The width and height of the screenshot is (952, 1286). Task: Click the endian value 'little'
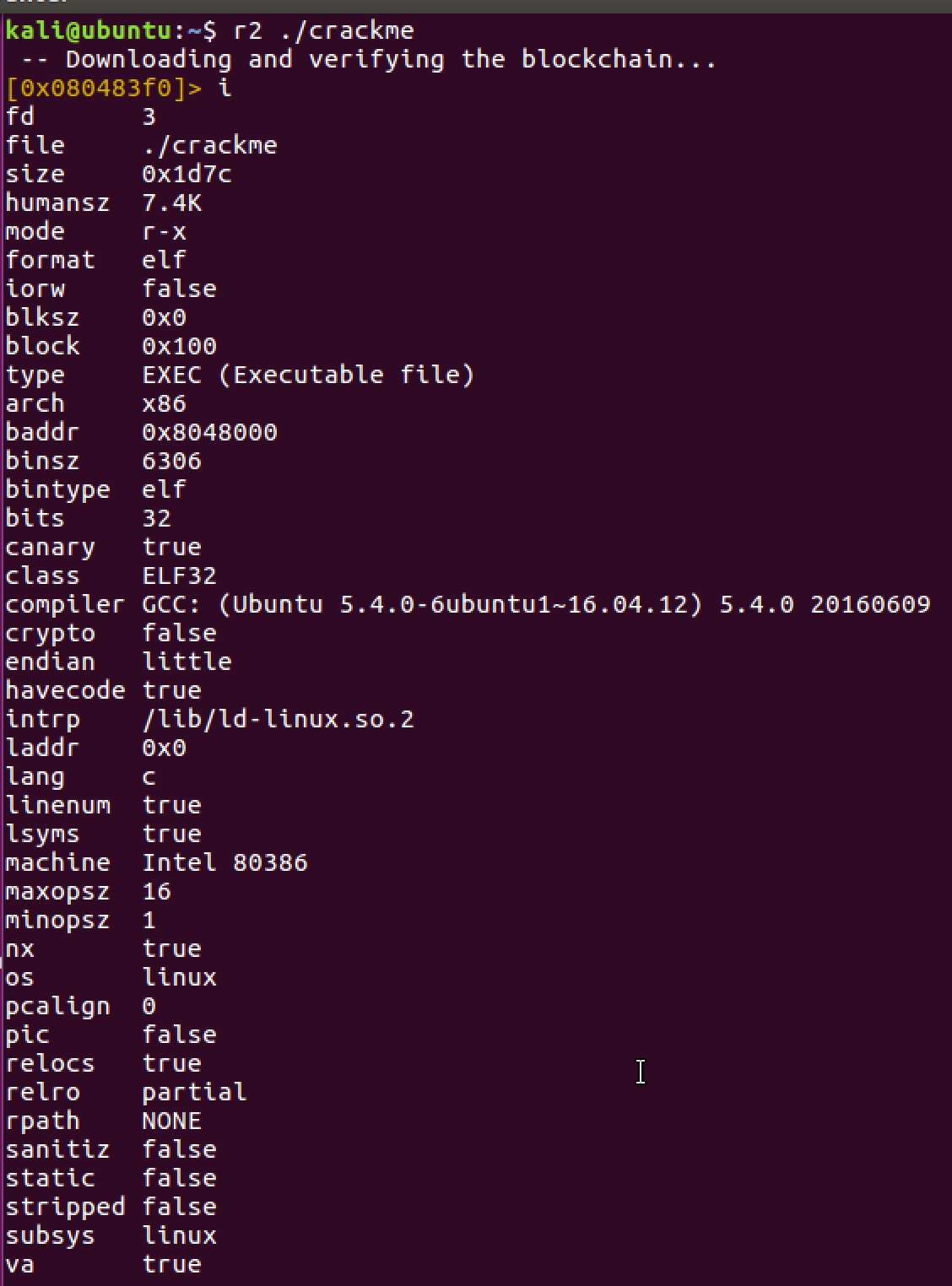(x=187, y=662)
